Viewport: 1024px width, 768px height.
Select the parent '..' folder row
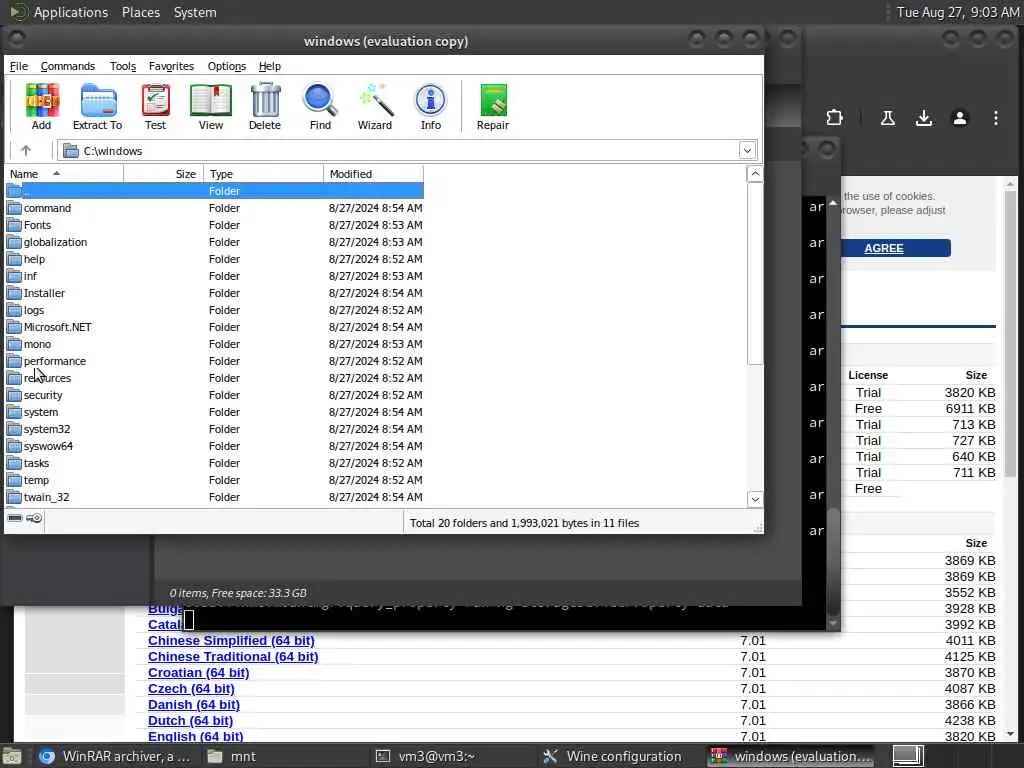[x=214, y=191]
